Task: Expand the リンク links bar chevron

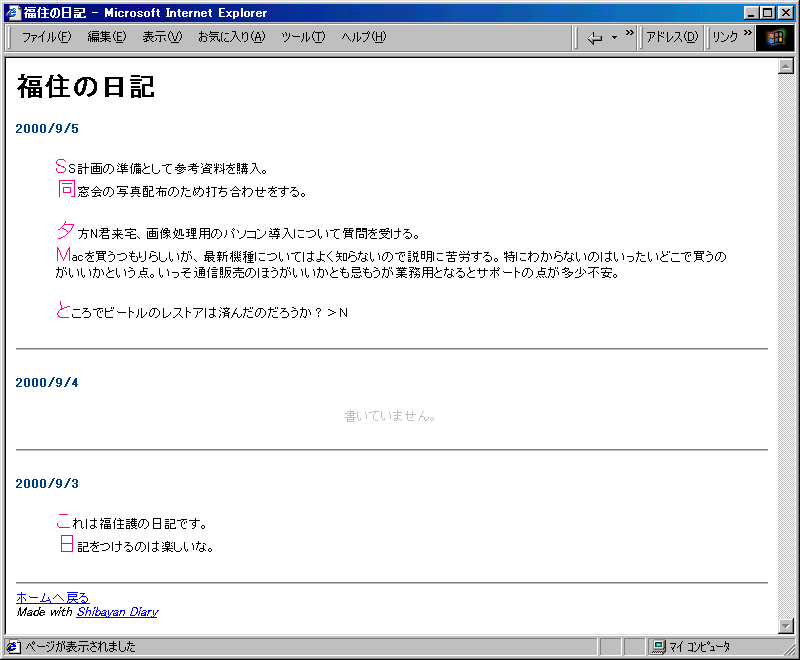Action: tap(747, 33)
